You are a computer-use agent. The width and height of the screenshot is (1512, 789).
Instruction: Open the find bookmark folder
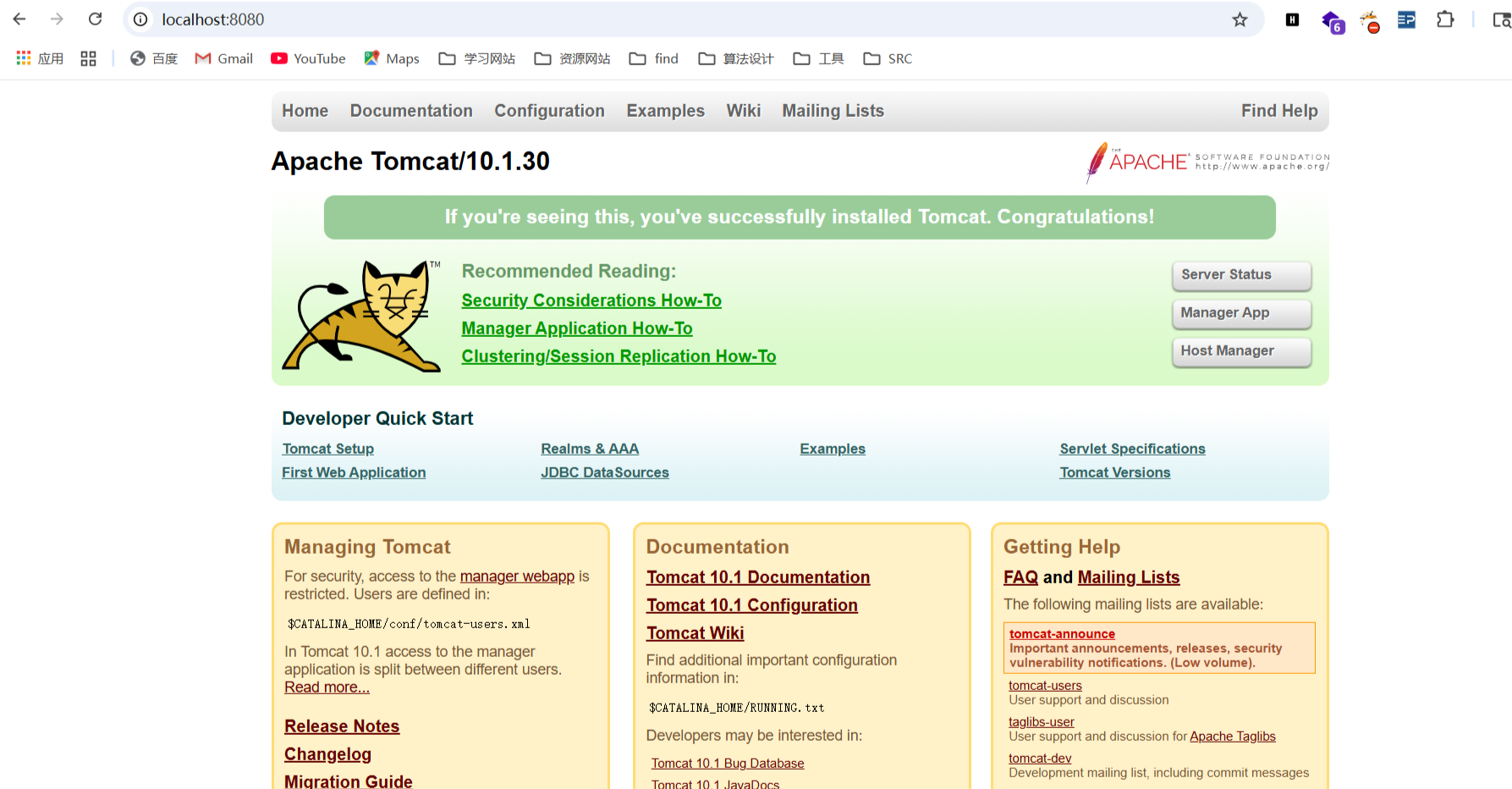(654, 58)
